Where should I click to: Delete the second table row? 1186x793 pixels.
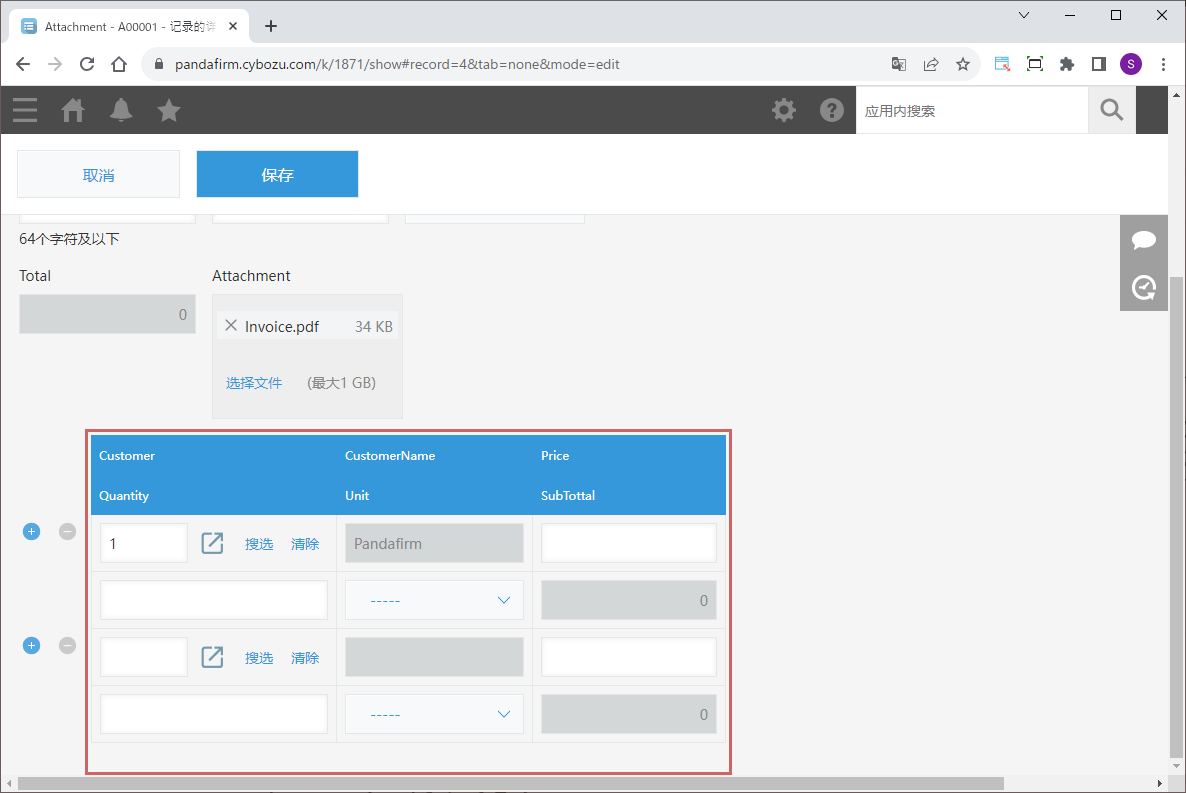click(x=67, y=646)
